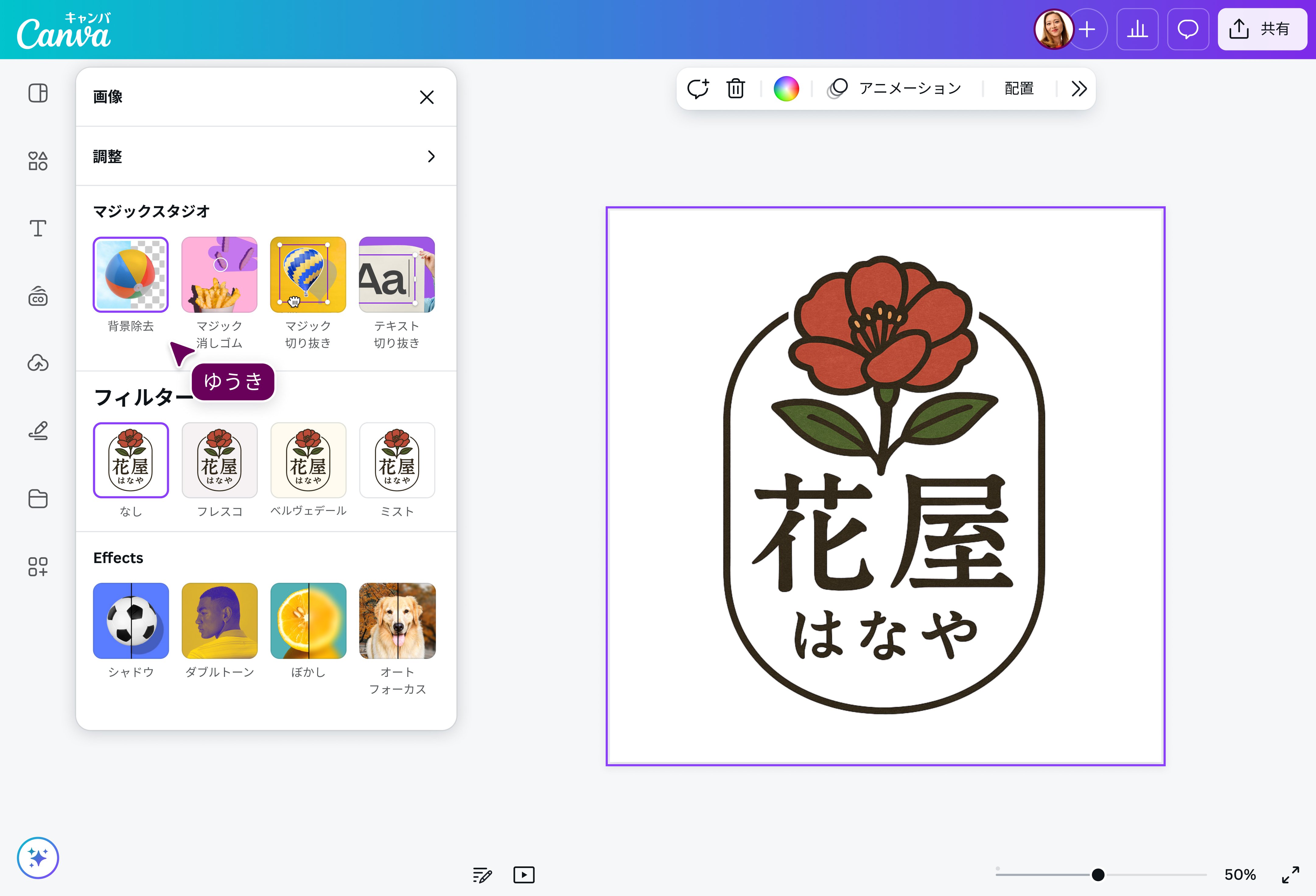Select the 背景除去 background remover tool

tap(131, 275)
